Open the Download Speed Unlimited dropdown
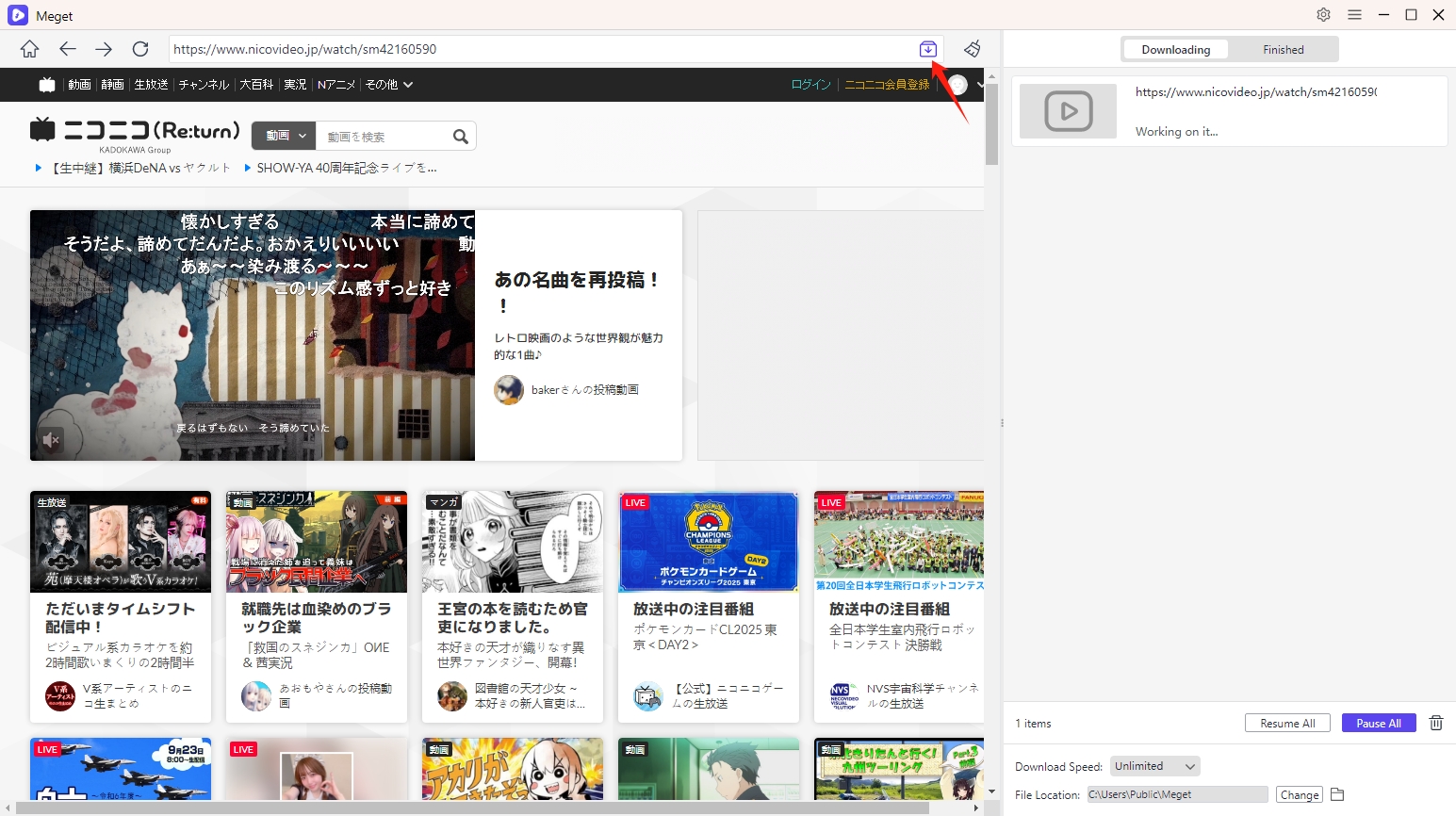 [1155, 766]
